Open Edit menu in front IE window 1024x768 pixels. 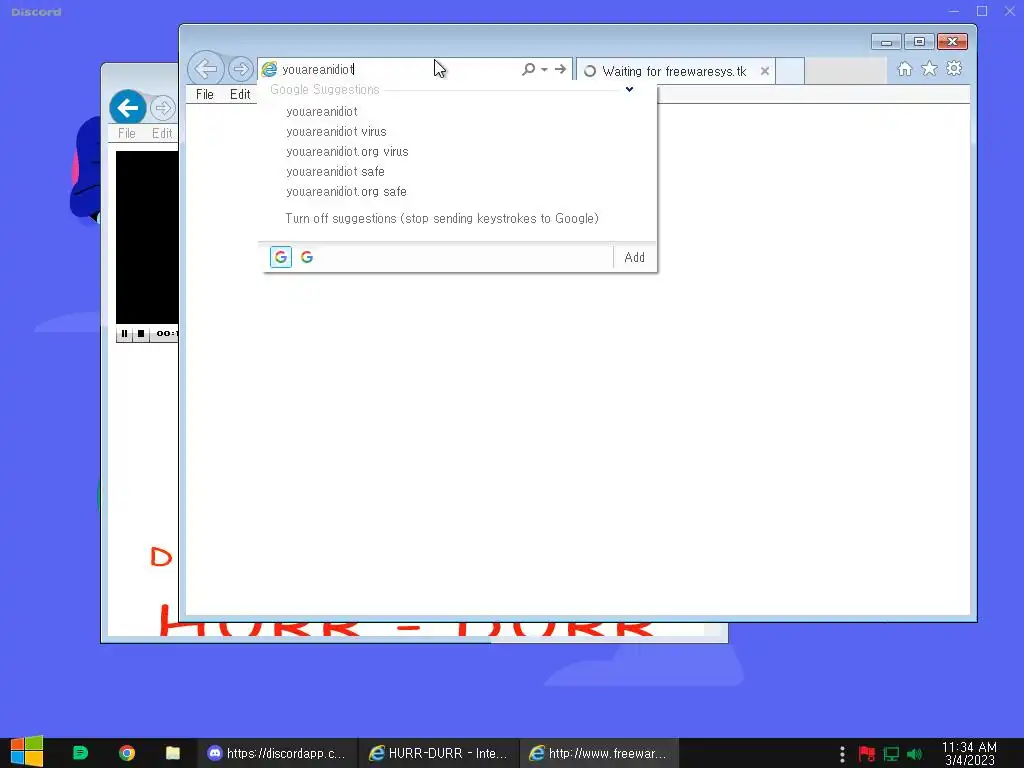coord(240,94)
